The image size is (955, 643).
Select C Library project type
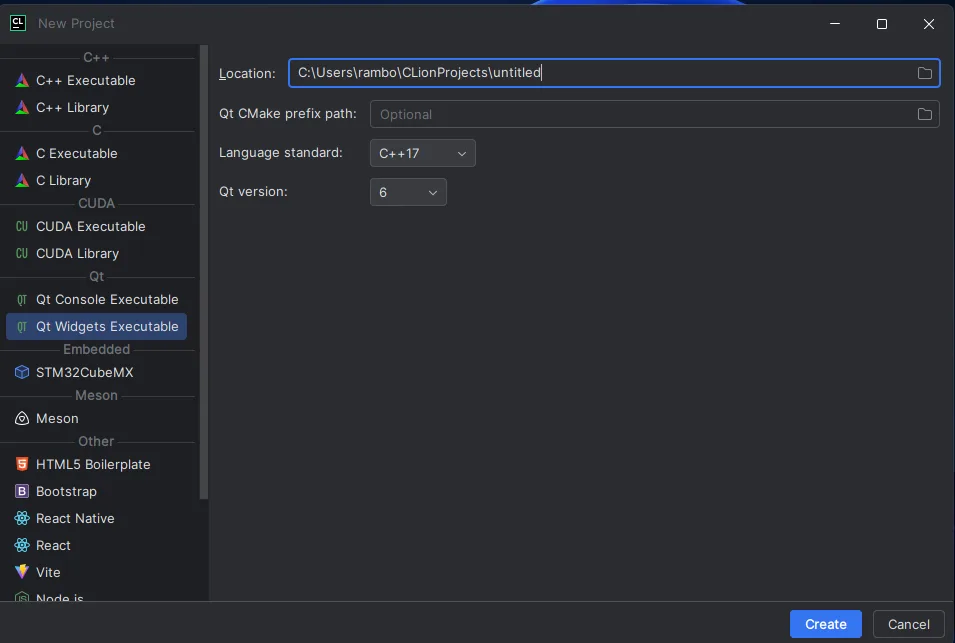tap(96, 180)
